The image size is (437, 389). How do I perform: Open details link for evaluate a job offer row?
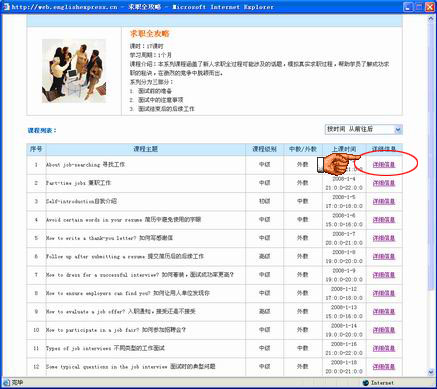[384, 312]
